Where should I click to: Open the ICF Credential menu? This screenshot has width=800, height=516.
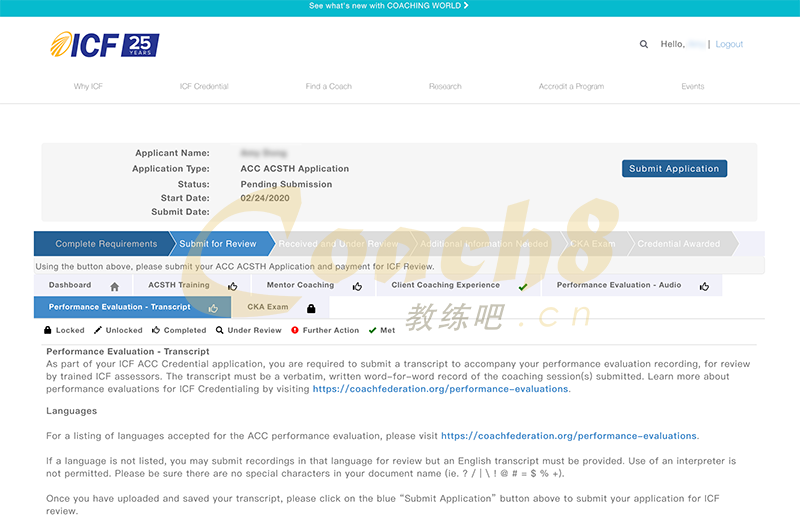click(x=204, y=87)
